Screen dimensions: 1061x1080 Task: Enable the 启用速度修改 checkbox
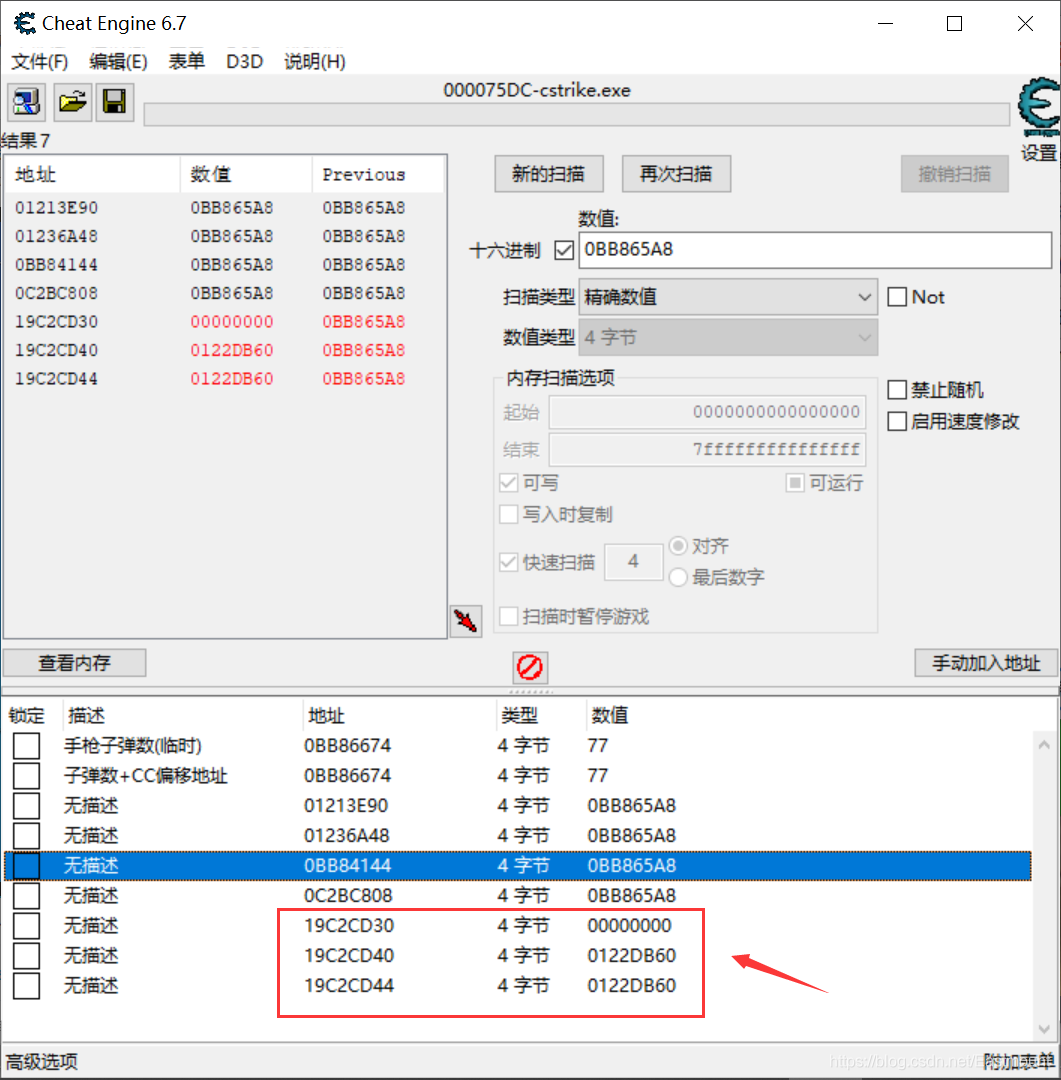coord(897,421)
